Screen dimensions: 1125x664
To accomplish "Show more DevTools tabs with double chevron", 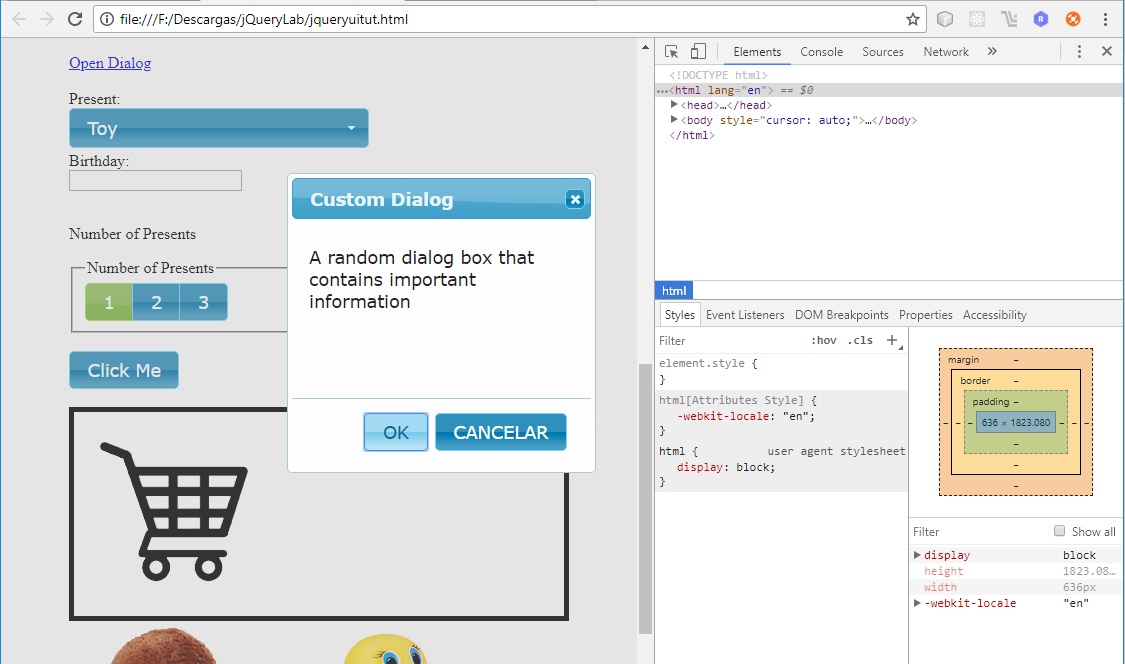I will tap(992, 52).
